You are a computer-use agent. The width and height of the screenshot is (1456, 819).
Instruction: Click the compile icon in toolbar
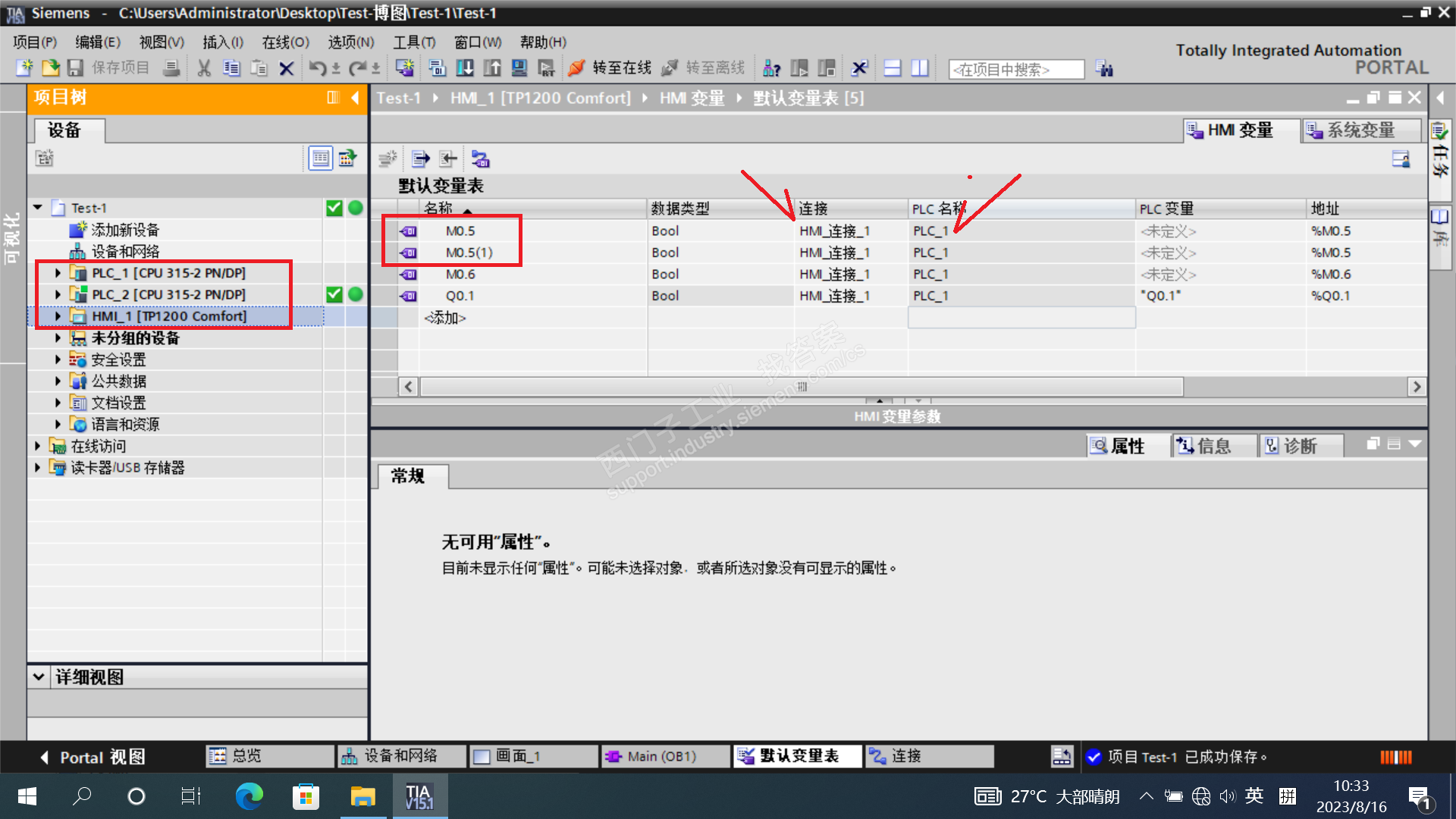coord(438,68)
